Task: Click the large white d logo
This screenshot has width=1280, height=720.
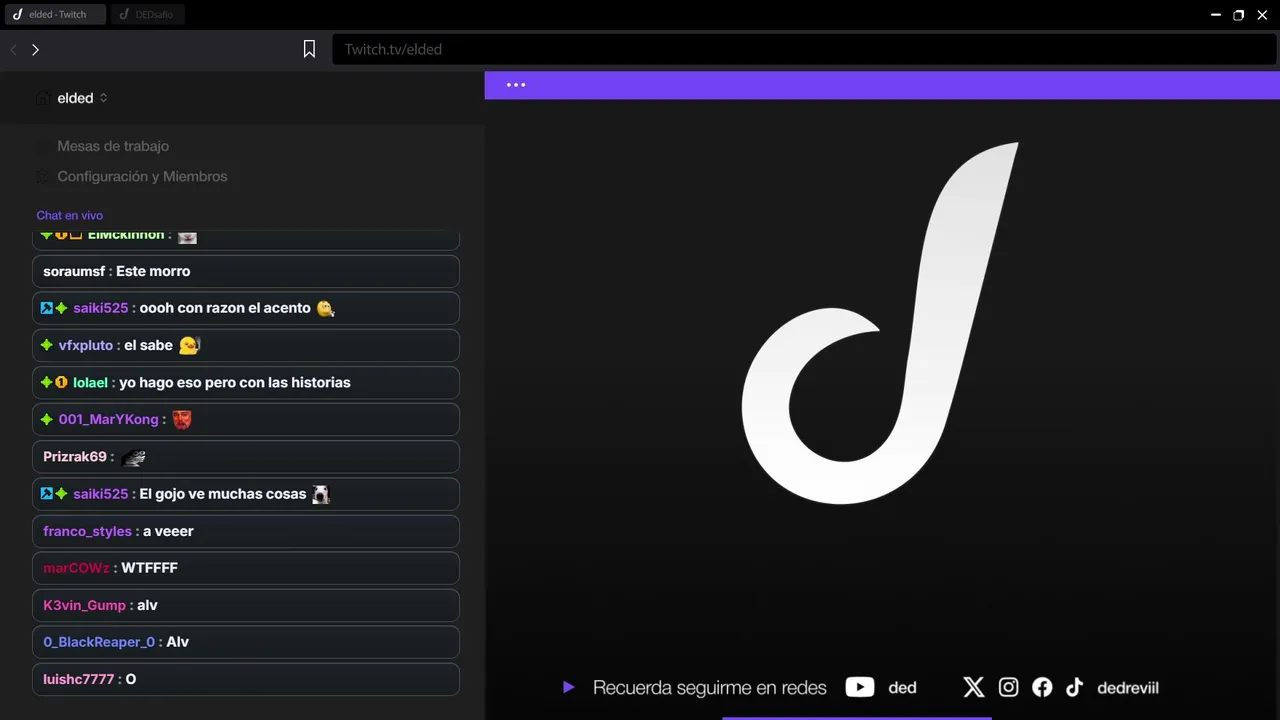Action: [880, 324]
